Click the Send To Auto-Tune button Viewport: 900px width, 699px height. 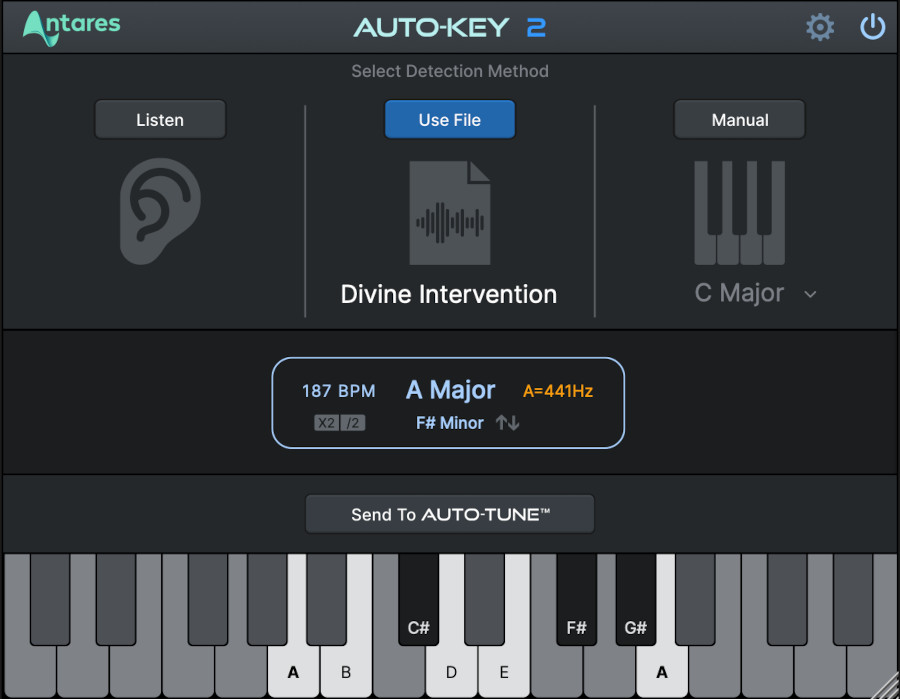tap(449, 514)
